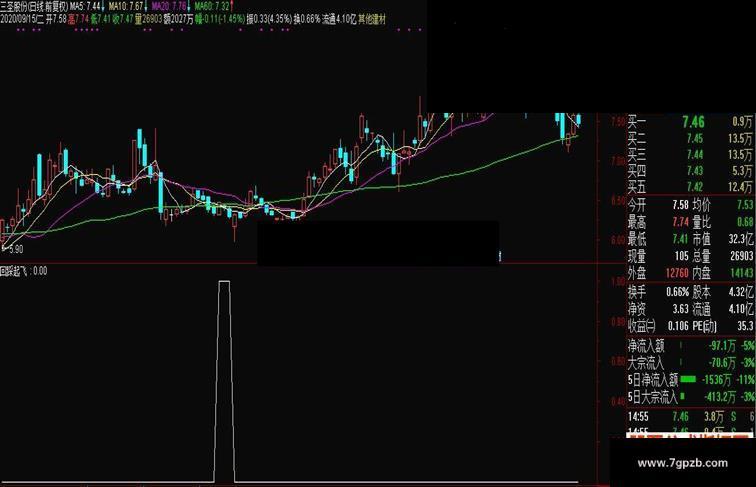Click the white spike in 回踩起飞 indicator

[x=224, y=381]
